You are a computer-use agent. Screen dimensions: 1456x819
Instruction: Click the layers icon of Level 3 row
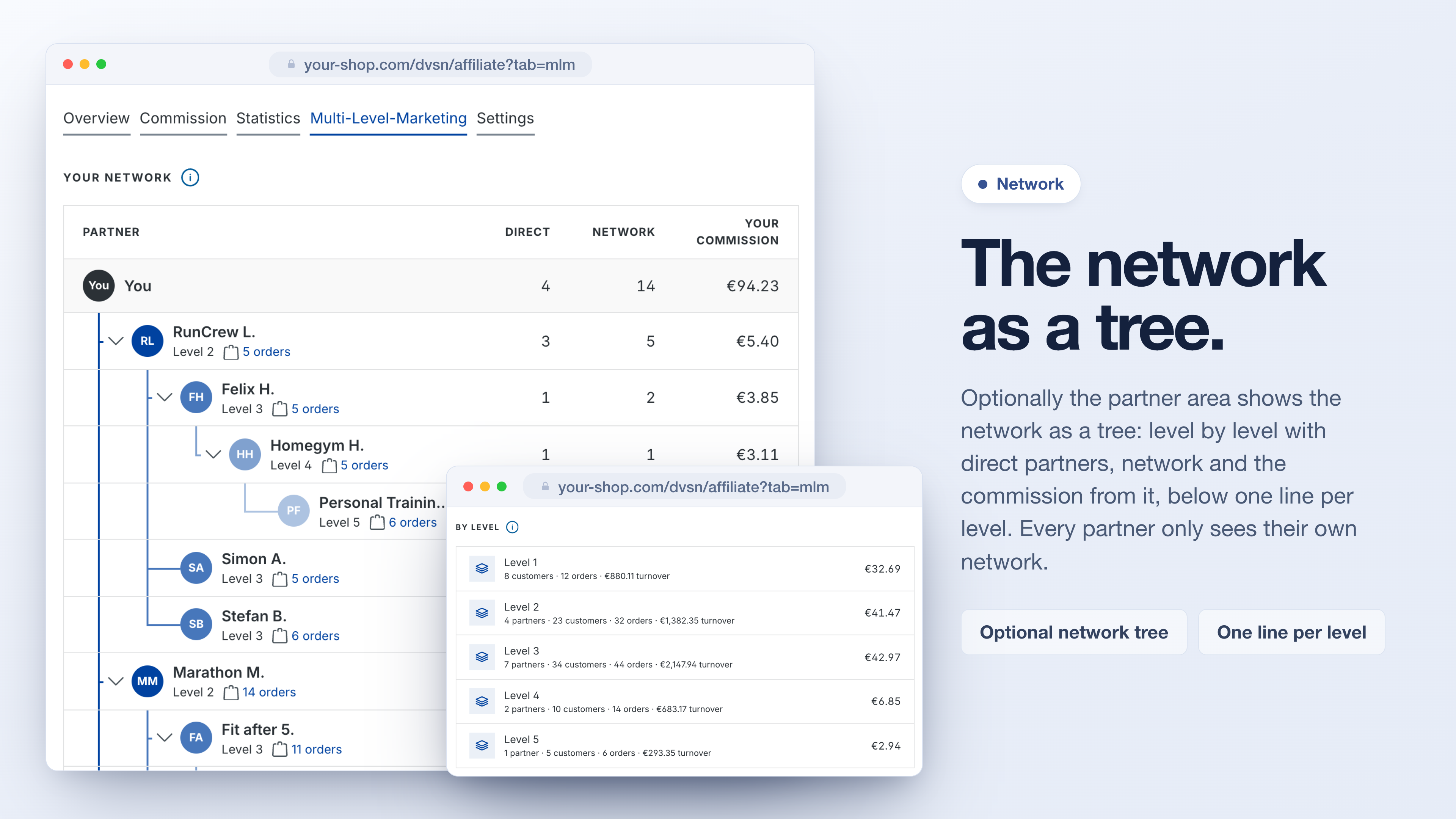pos(482,657)
